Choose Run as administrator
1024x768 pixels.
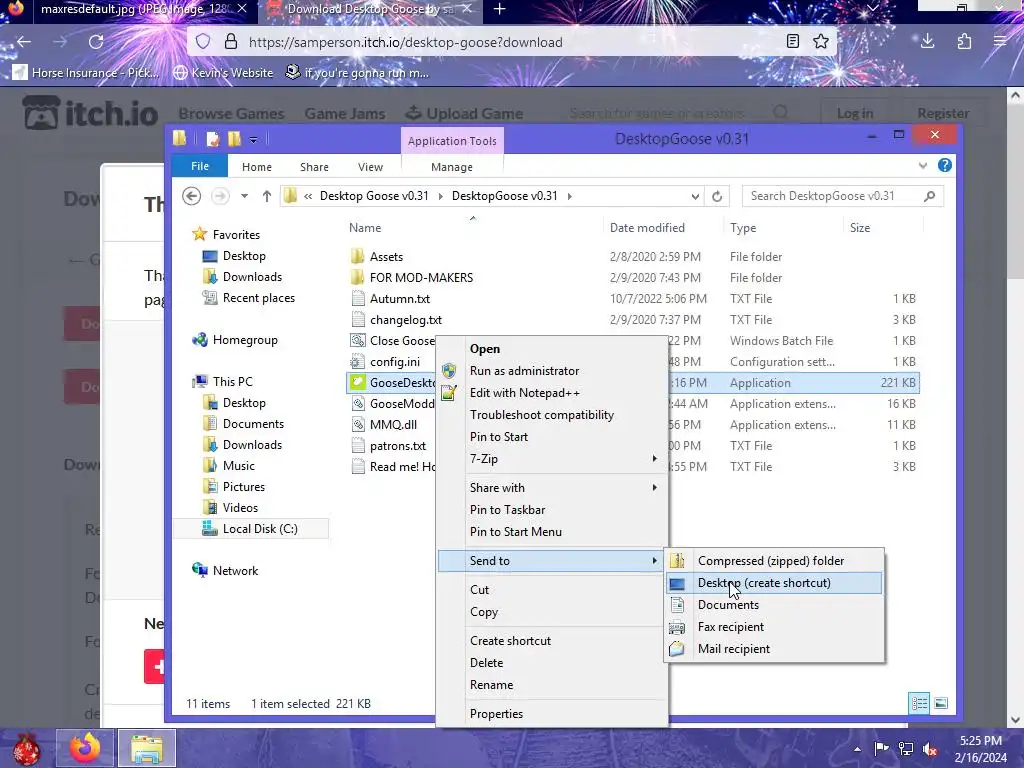[552, 371]
